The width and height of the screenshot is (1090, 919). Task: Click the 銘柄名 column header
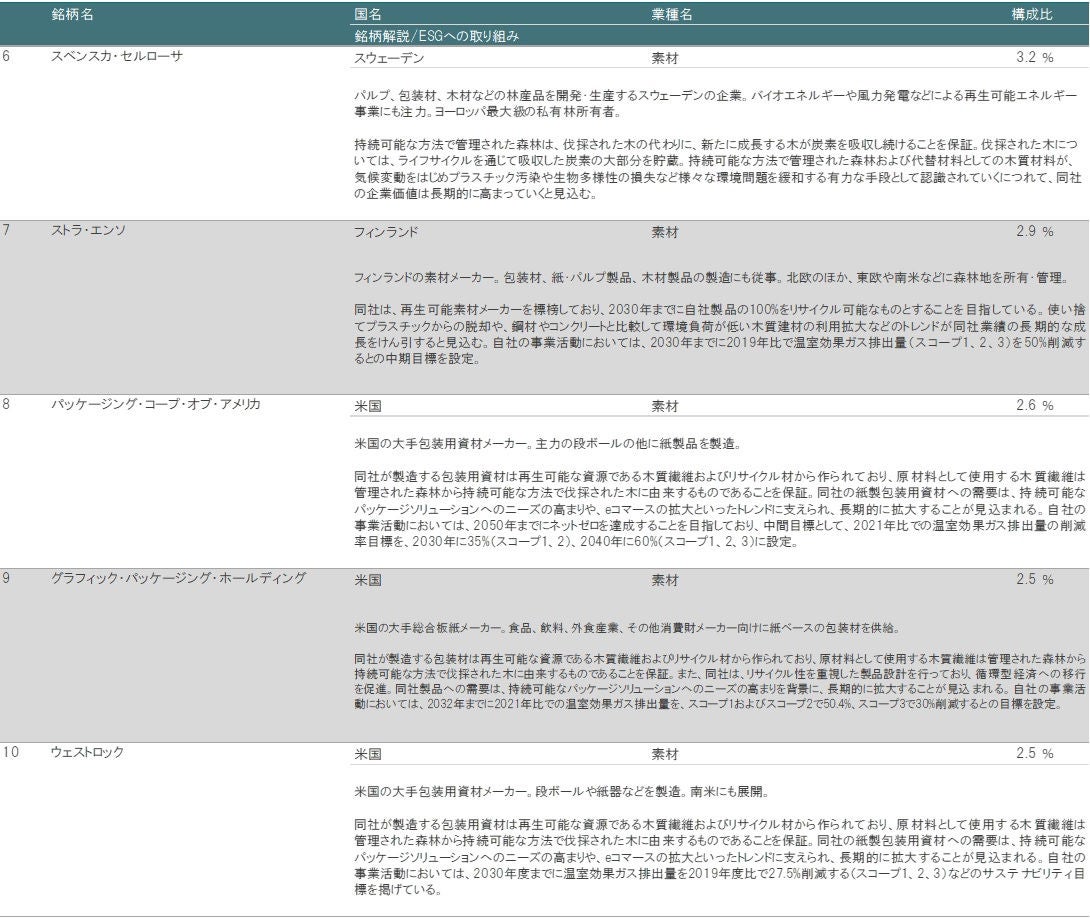click(x=73, y=15)
